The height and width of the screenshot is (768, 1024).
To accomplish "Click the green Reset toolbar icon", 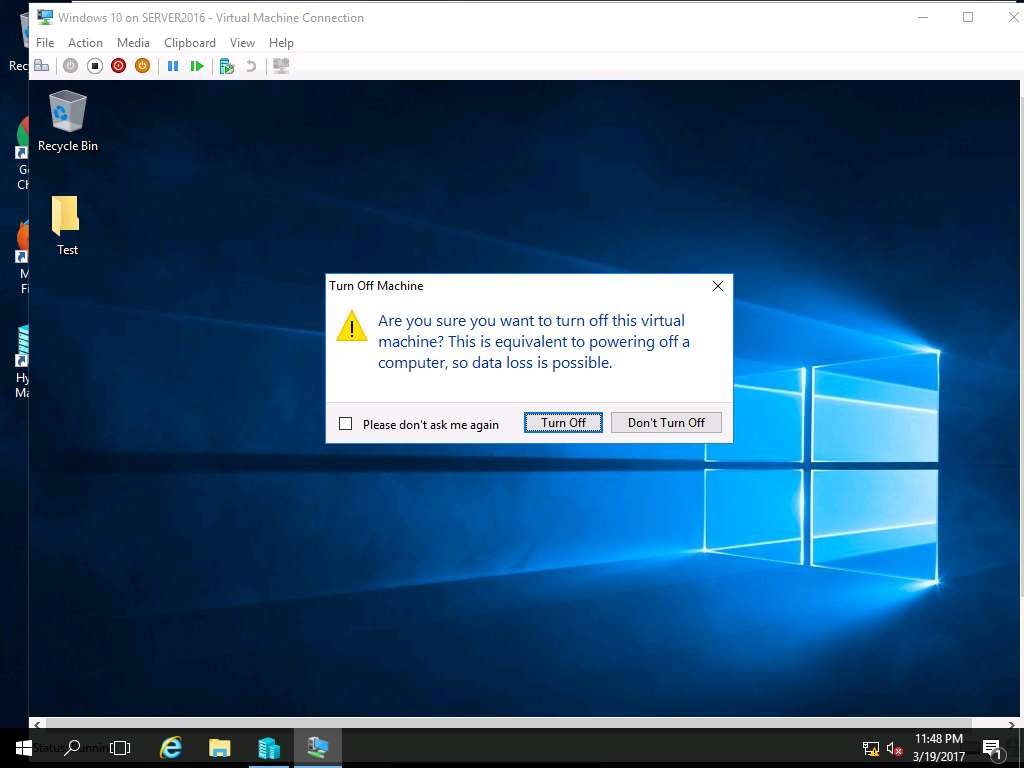I will click(197, 66).
